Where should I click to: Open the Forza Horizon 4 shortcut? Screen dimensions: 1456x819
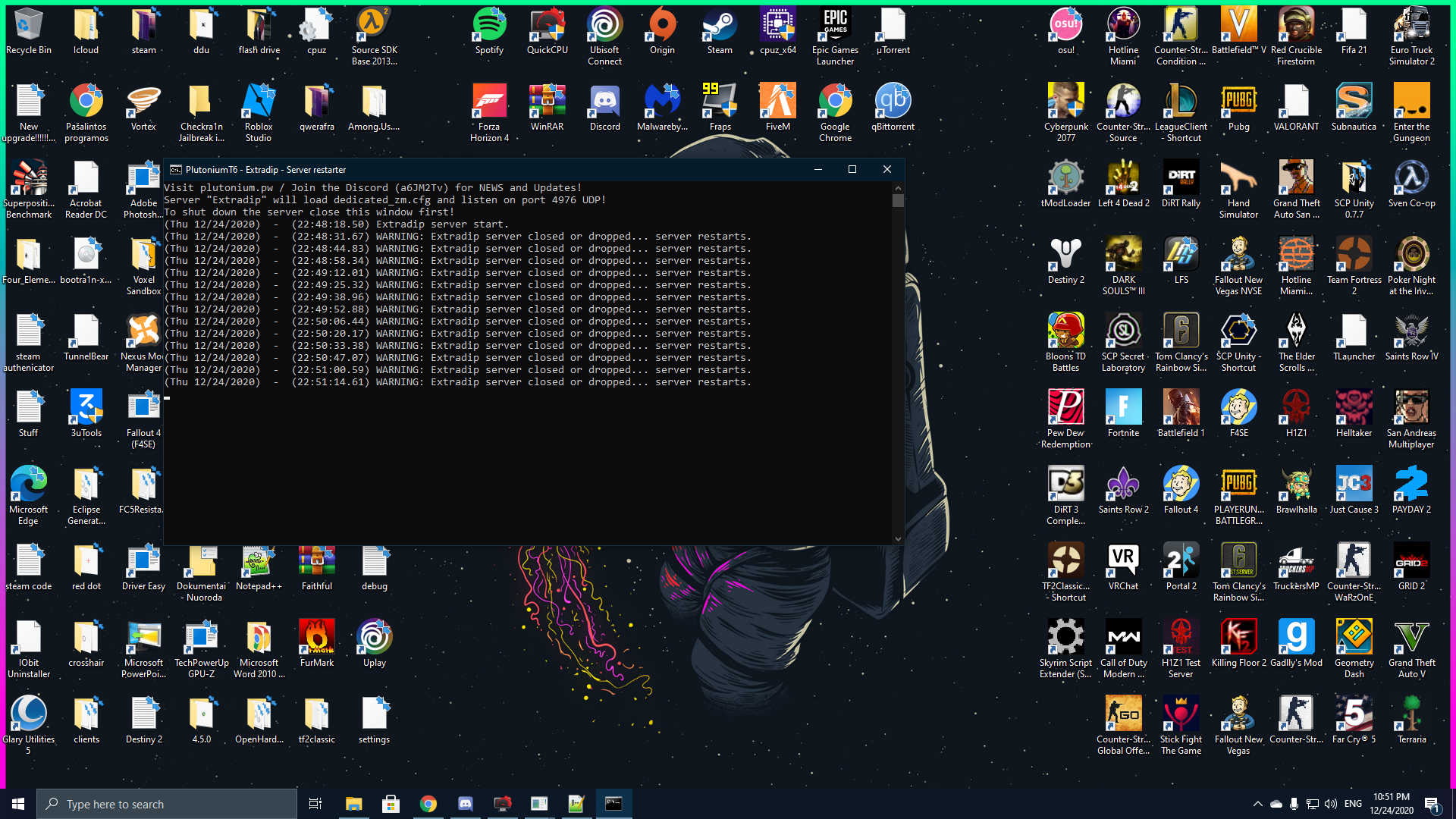(x=489, y=113)
